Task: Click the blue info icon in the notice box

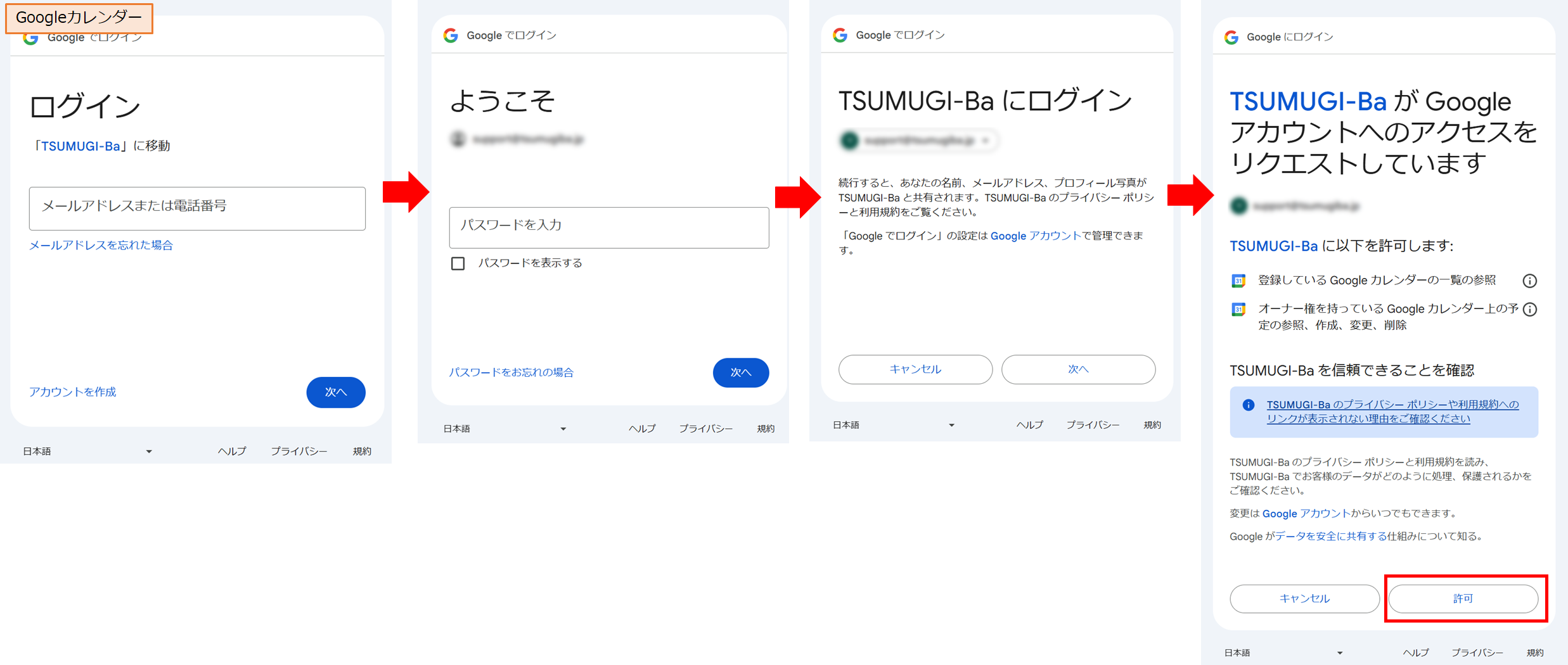Action: point(1248,405)
